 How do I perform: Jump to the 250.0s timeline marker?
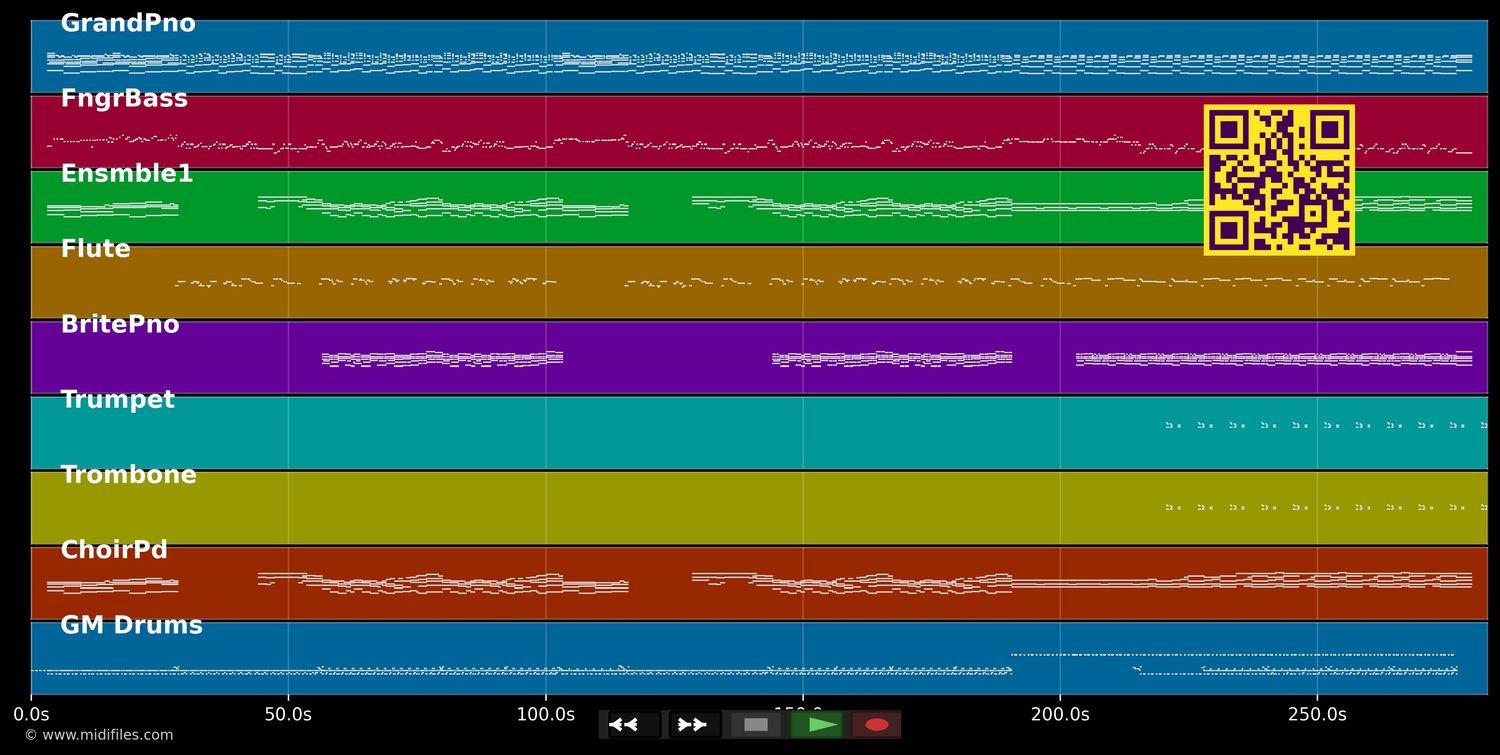[x=1317, y=714]
